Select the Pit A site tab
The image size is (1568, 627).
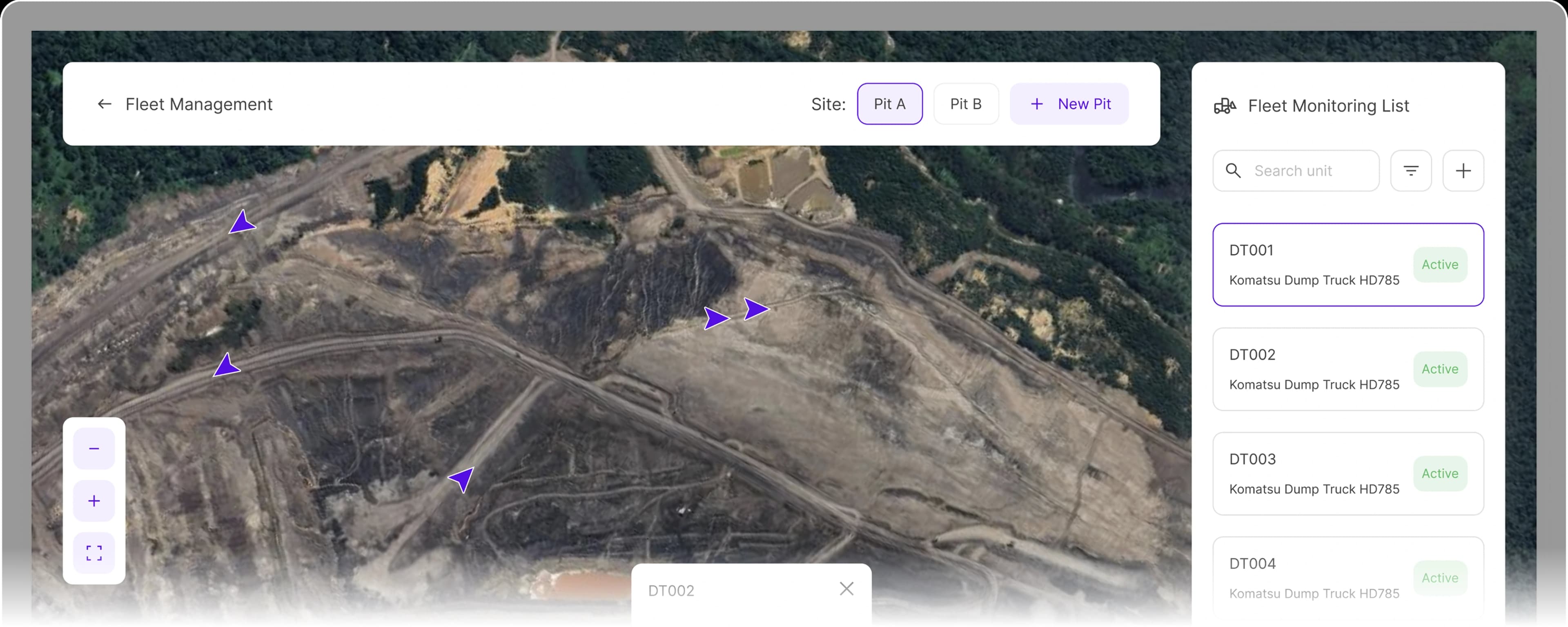[889, 104]
